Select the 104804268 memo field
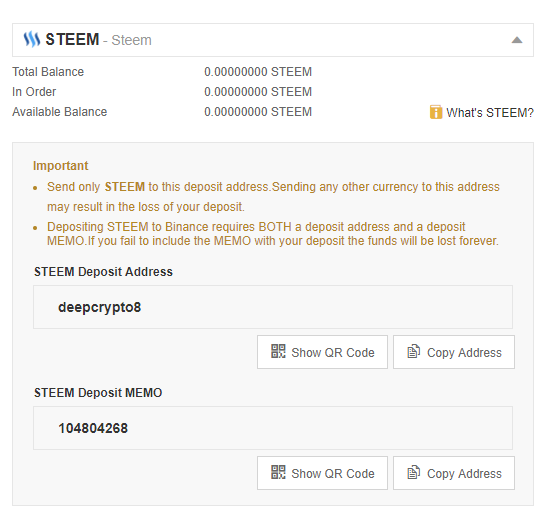Screen dimensions: 547x518 click(273, 428)
